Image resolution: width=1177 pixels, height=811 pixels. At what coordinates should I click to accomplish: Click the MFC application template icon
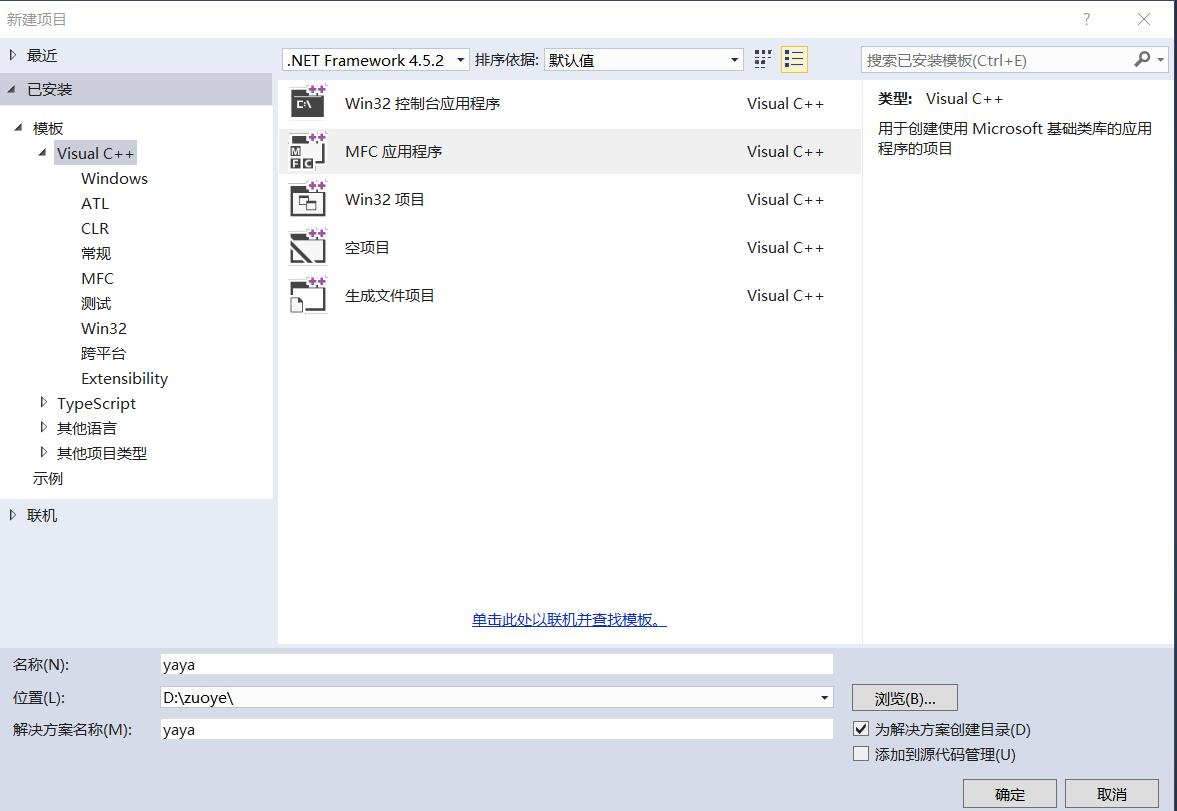pos(308,151)
